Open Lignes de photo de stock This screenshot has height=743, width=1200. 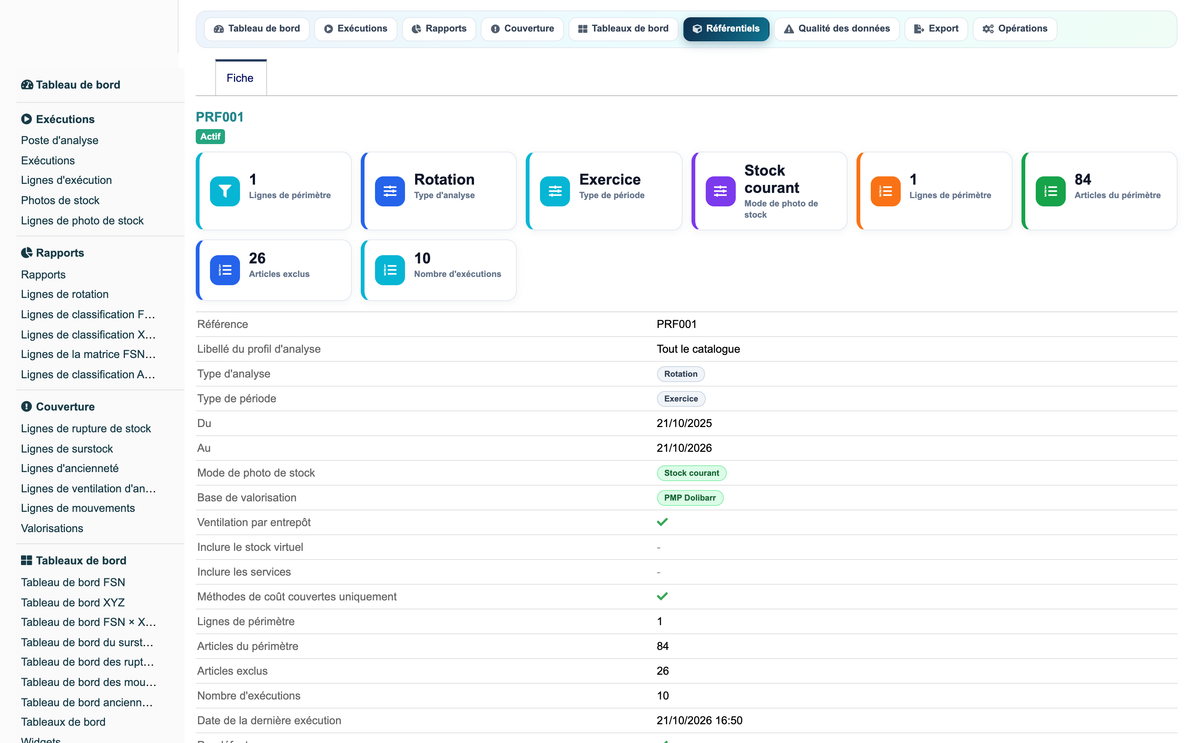tap(82, 221)
